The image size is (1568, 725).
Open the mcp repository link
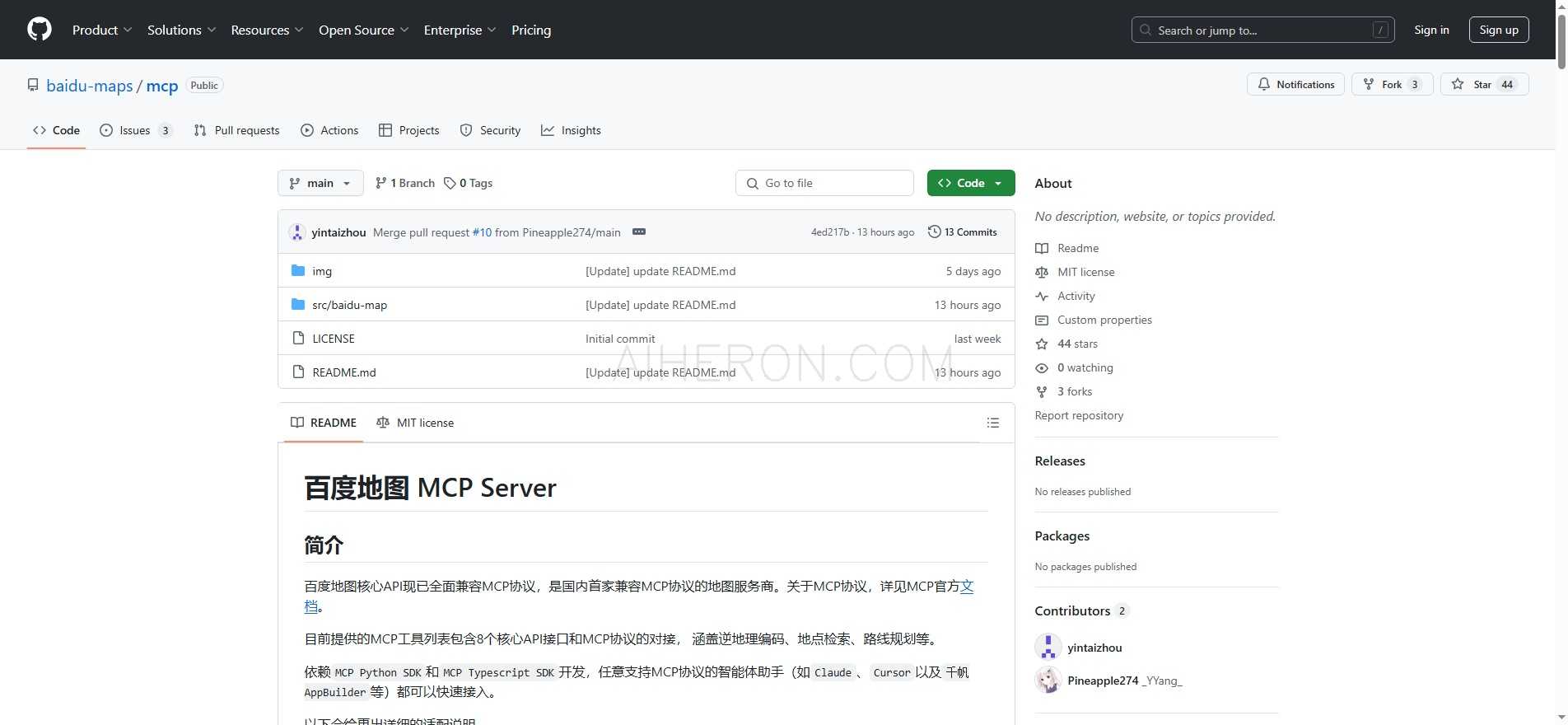click(162, 86)
